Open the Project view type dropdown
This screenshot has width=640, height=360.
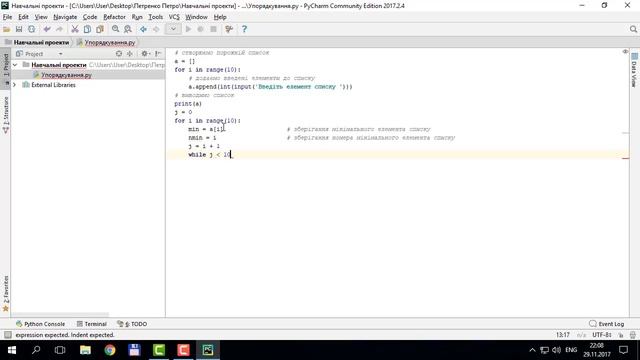60,54
